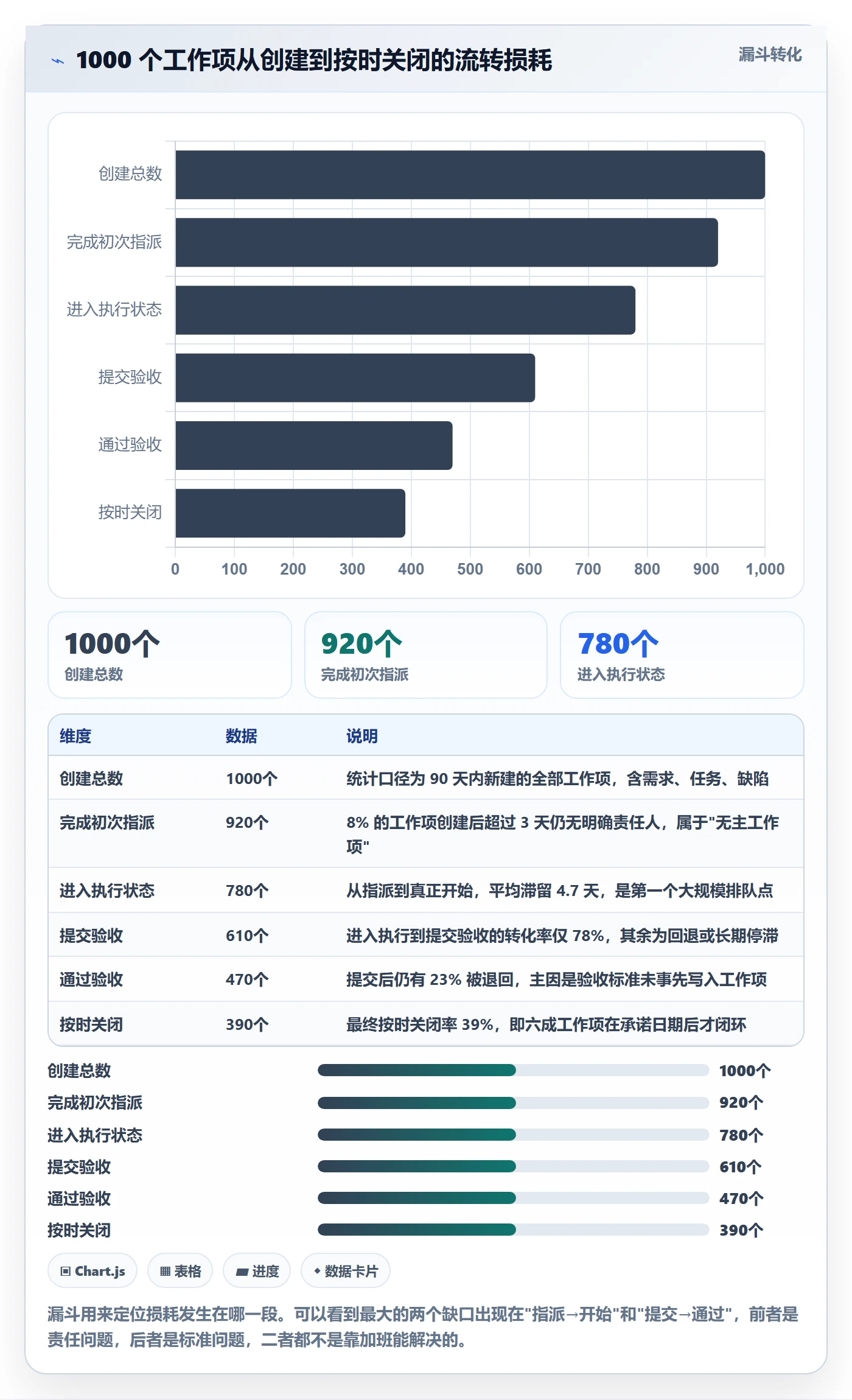Image resolution: width=852 pixels, height=1400 pixels.
Task: Click table cell 1000个
Action: [x=251, y=779]
